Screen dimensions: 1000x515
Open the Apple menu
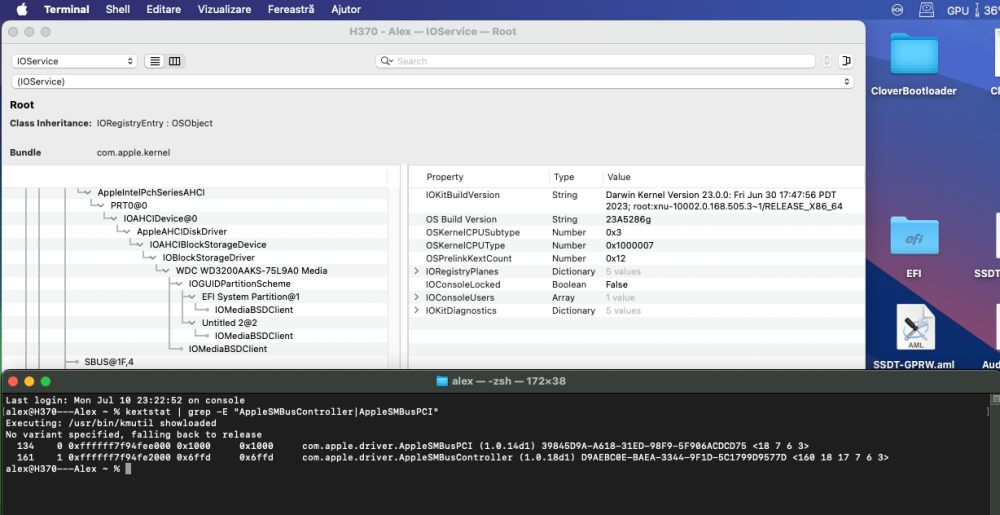(22, 10)
